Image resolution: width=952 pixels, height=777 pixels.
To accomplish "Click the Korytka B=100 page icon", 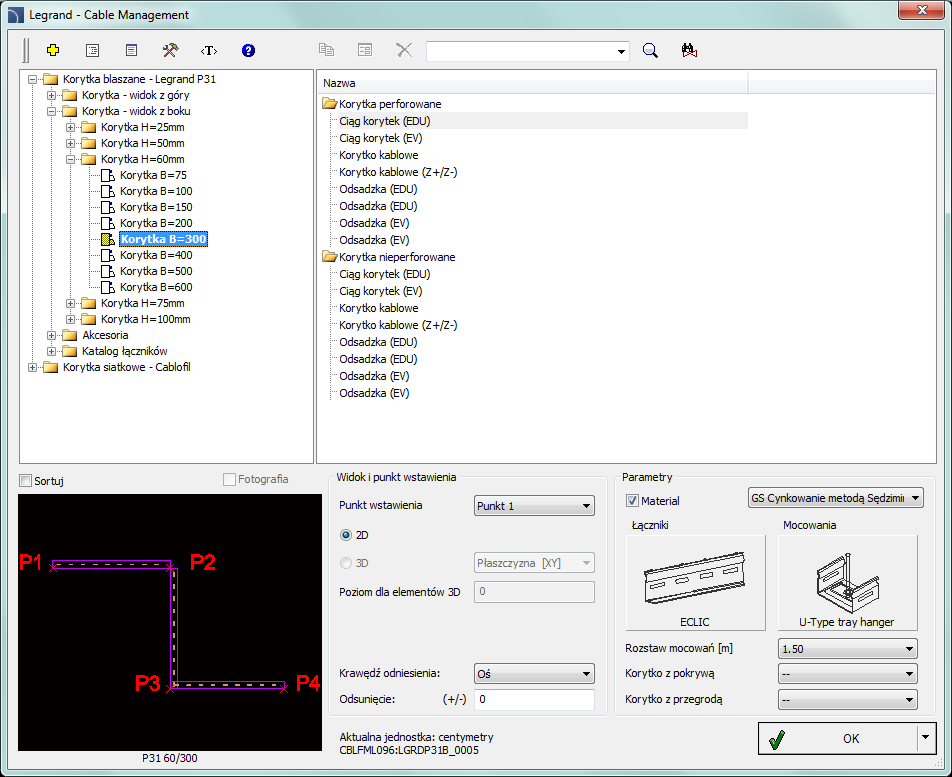I will pos(108,191).
